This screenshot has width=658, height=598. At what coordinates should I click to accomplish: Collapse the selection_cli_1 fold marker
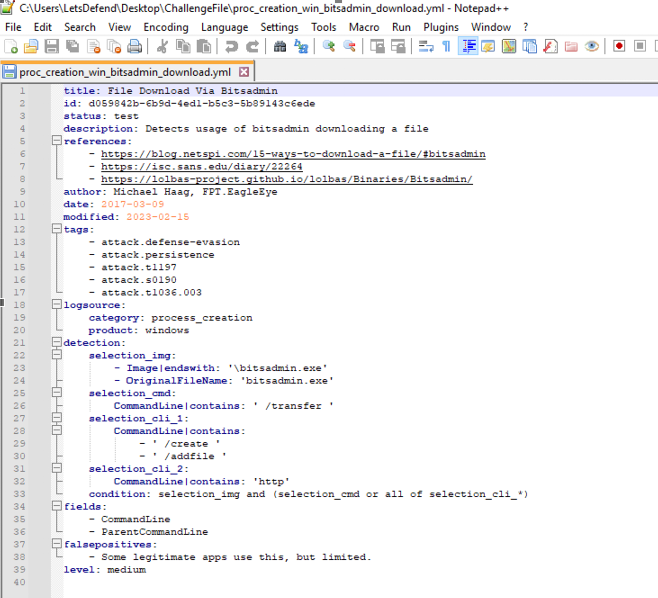tap(57, 417)
